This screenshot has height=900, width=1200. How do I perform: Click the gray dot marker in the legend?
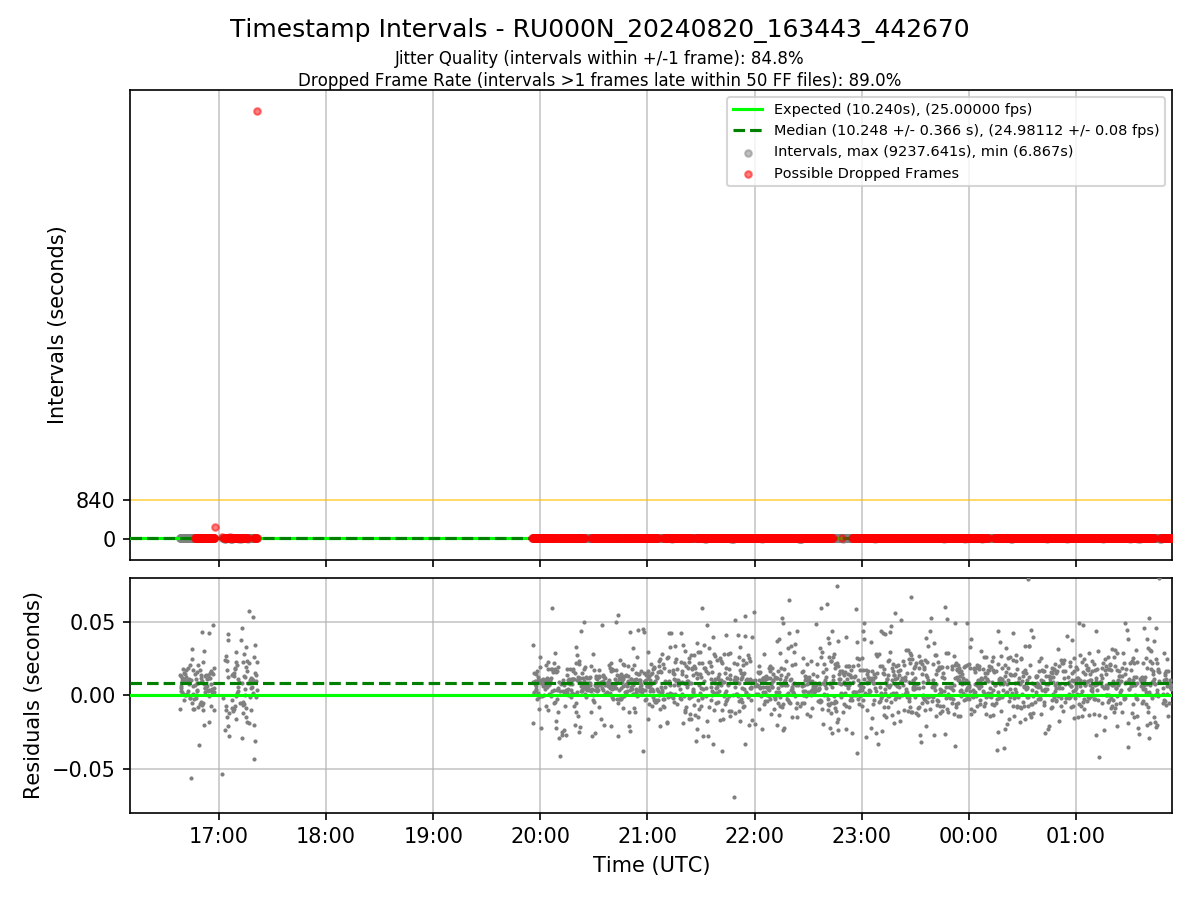pyautogui.click(x=749, y=152)
